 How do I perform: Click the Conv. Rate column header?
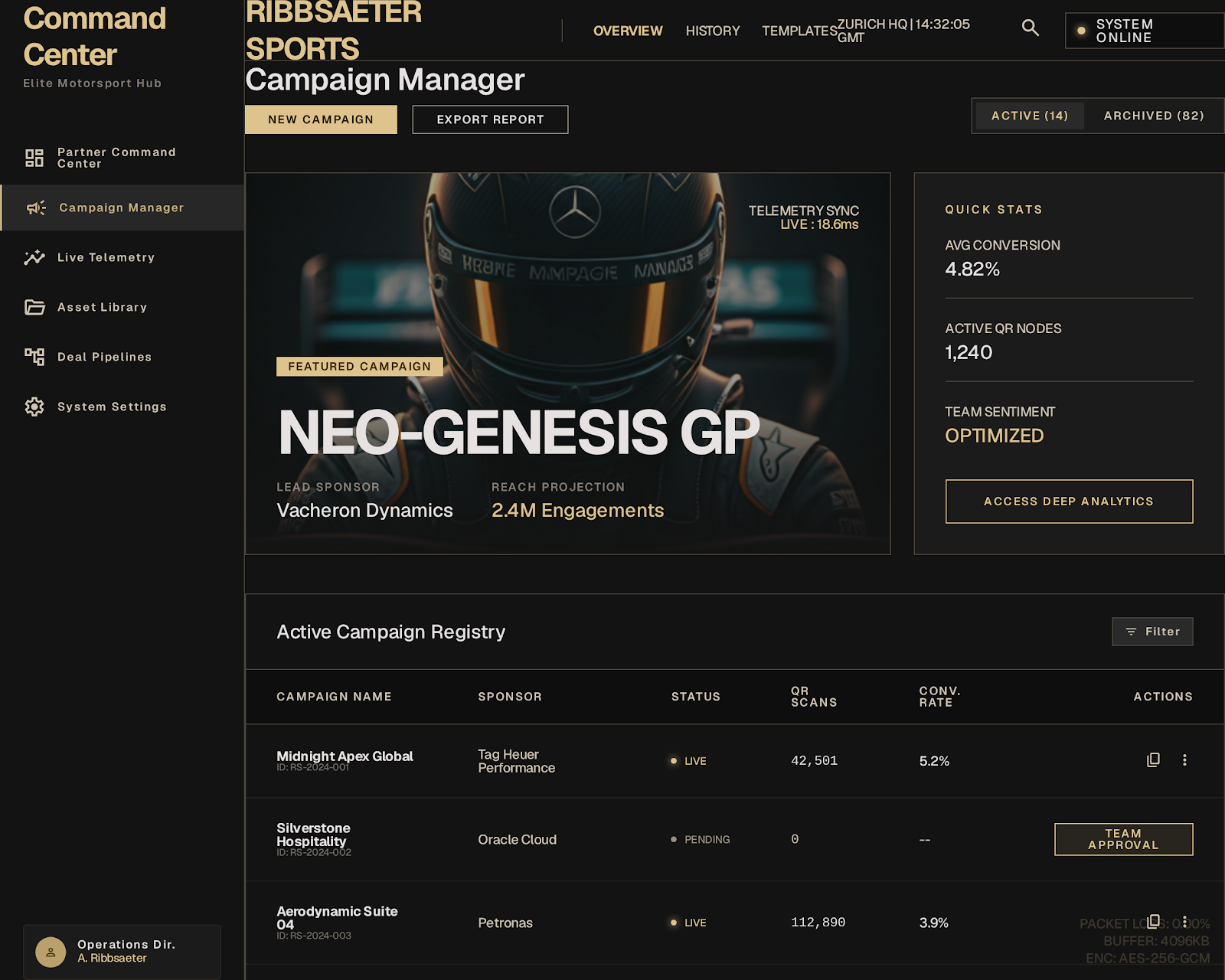939,697
